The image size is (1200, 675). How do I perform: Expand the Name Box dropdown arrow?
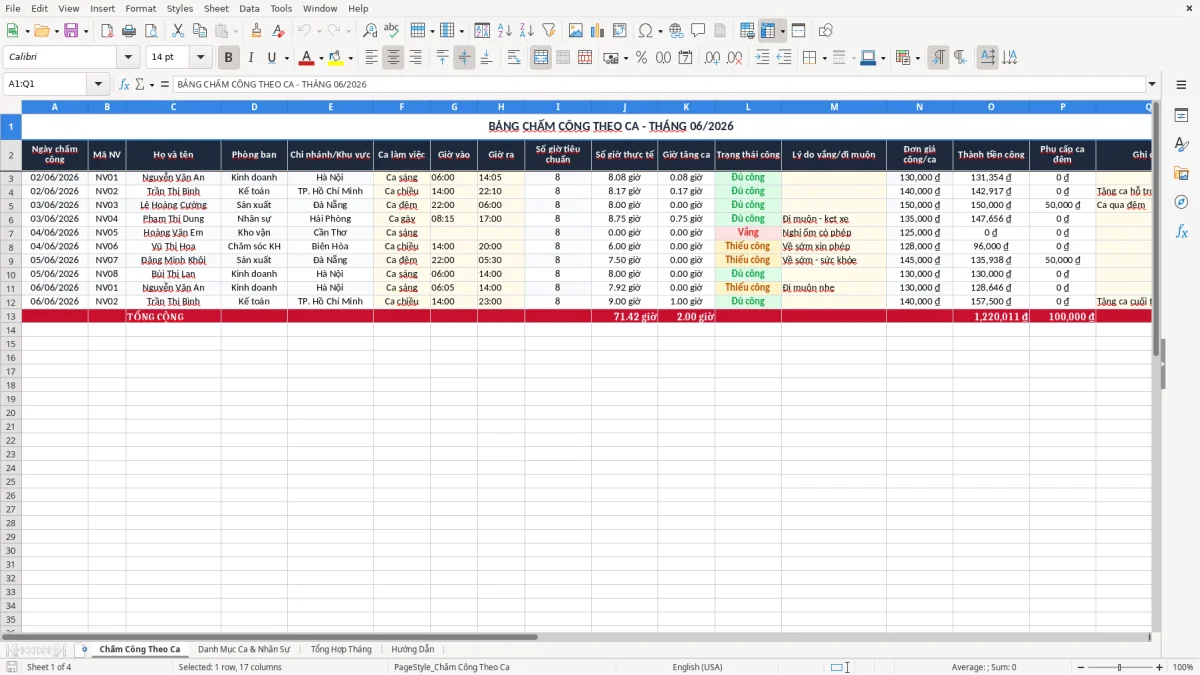(x=98, y=84)
